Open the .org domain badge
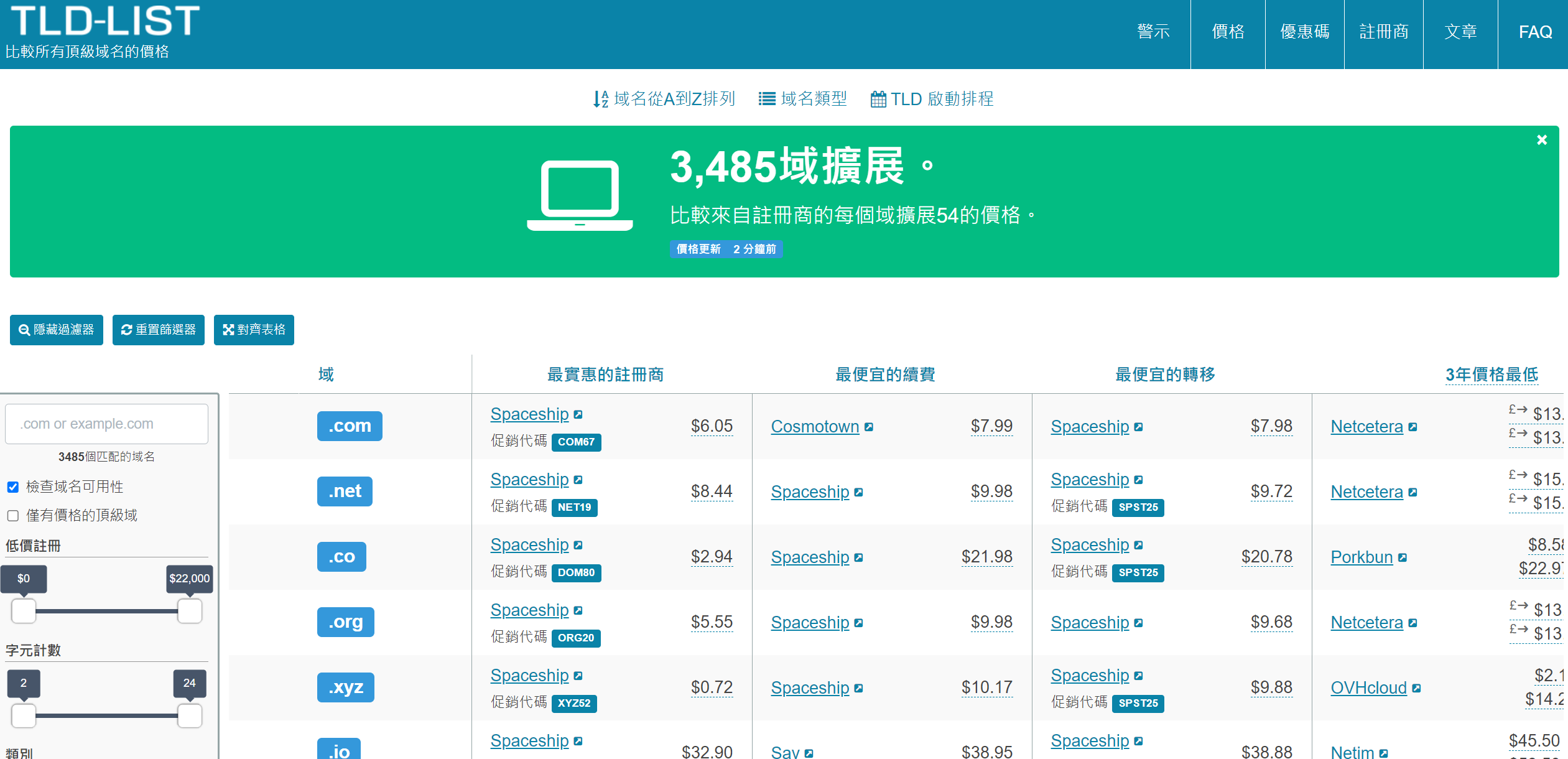This screenshot has width=1568, height=759. (346, 622)
